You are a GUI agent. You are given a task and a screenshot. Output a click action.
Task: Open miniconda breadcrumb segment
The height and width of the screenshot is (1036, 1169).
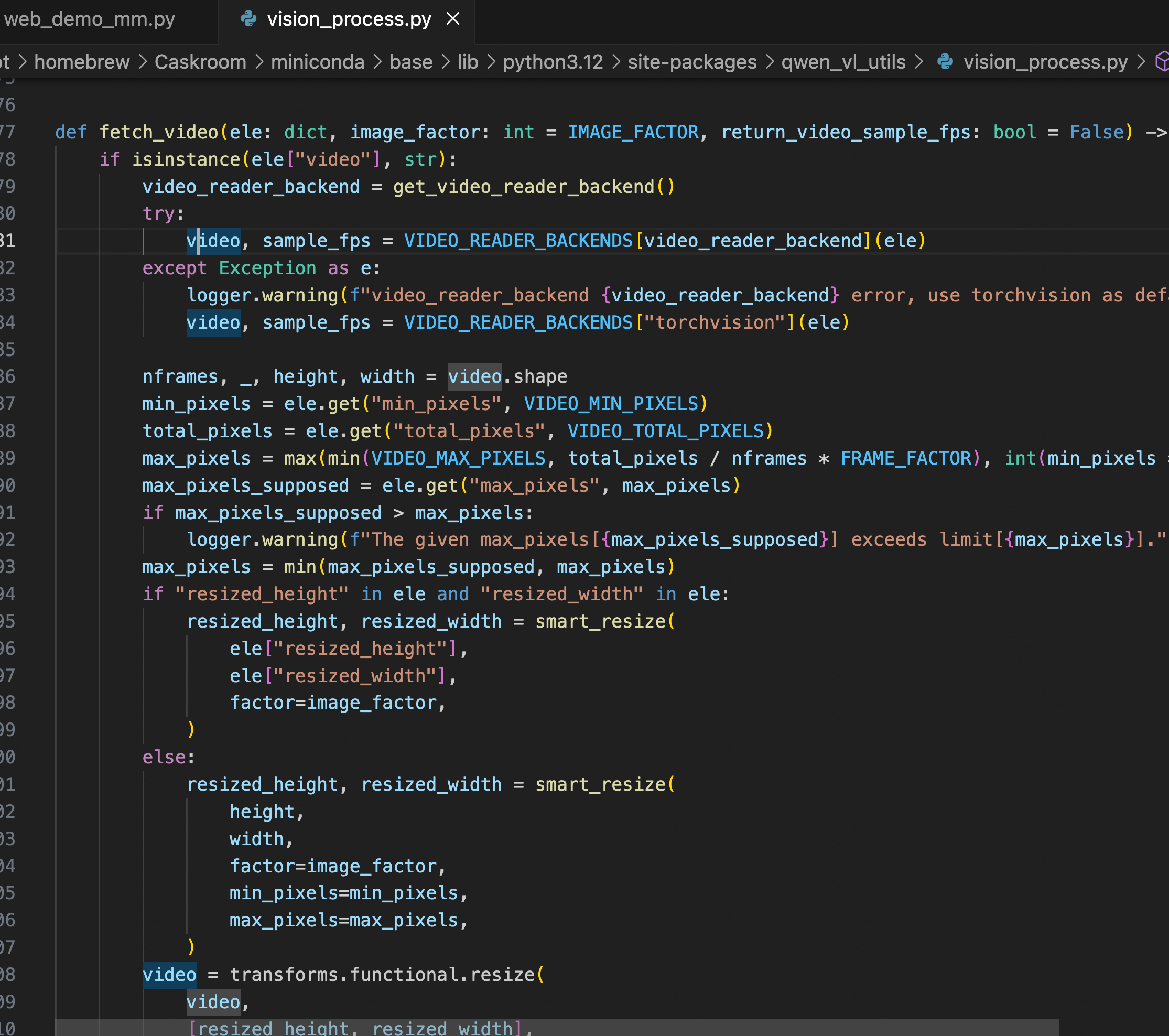(x=318, y=62)
